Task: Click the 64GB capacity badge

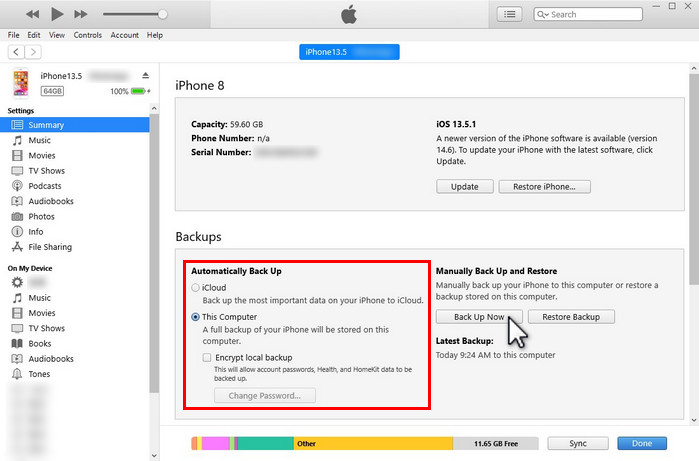Action: coord(52,91)
